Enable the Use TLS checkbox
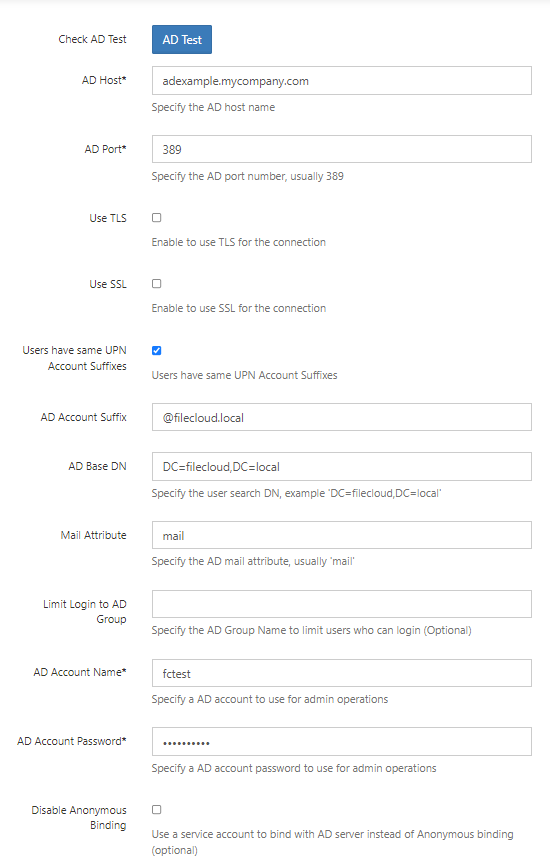Screen dimensions: 550x864 tap(157, 218)
